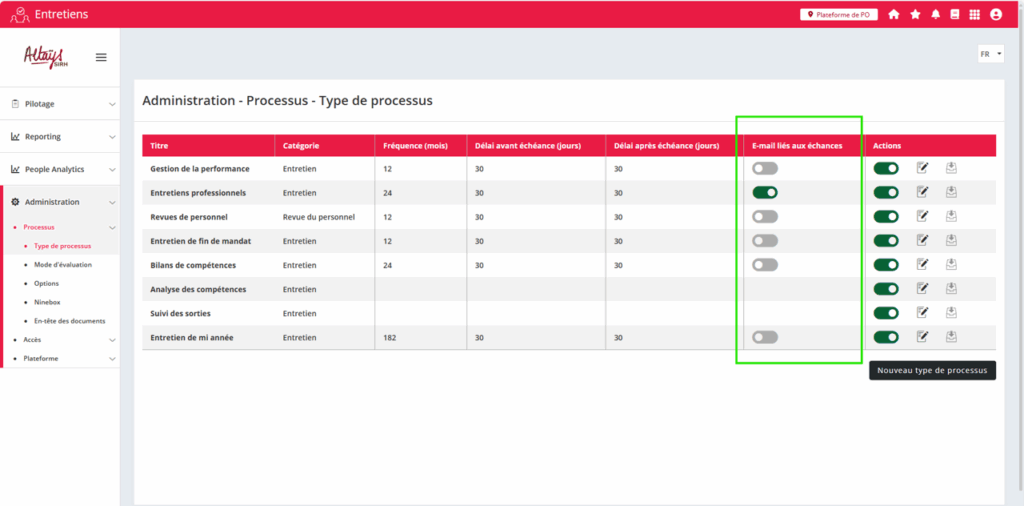Disable e-mail toggle for Entretiens professionnels
The width and height of the screenshot is (1024, 506).
coord(765,192)
